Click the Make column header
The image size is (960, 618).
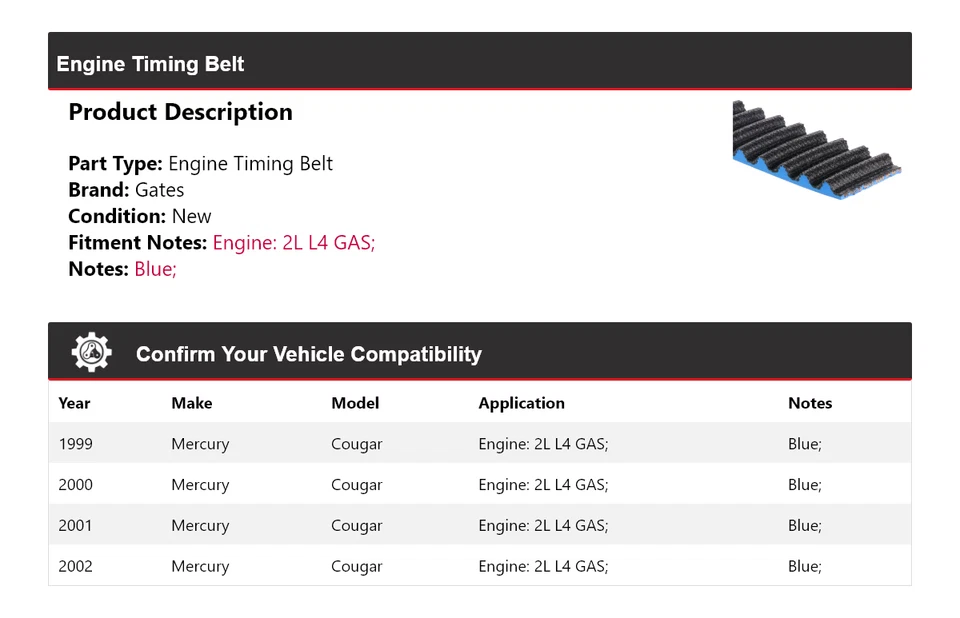pyautogui.click(x=192, y=403)
